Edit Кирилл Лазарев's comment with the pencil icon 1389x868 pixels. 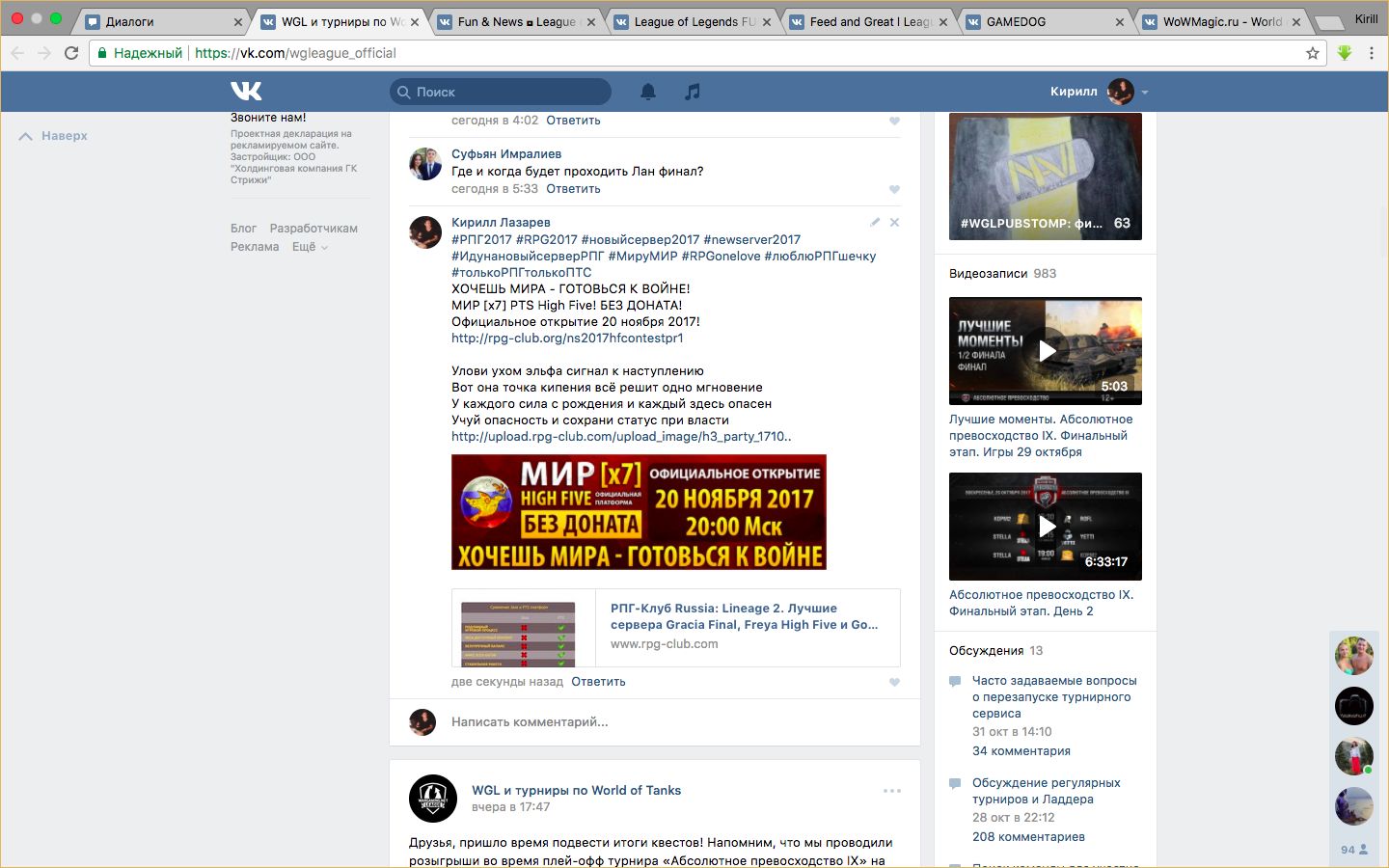tap(875, 222)
